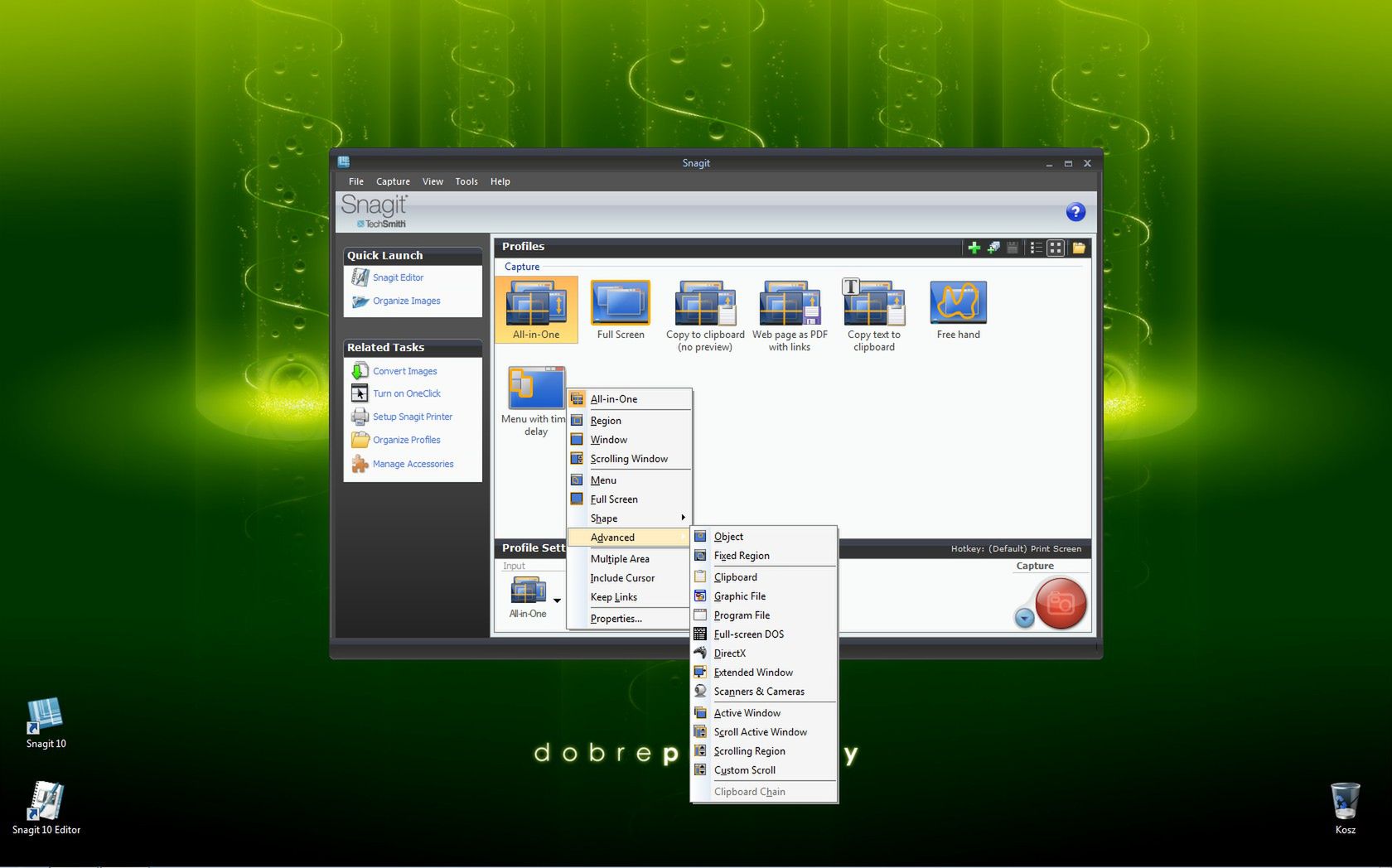Select Scroll Active Window input
Viewport: 1392px width, 868px height.
764,732
